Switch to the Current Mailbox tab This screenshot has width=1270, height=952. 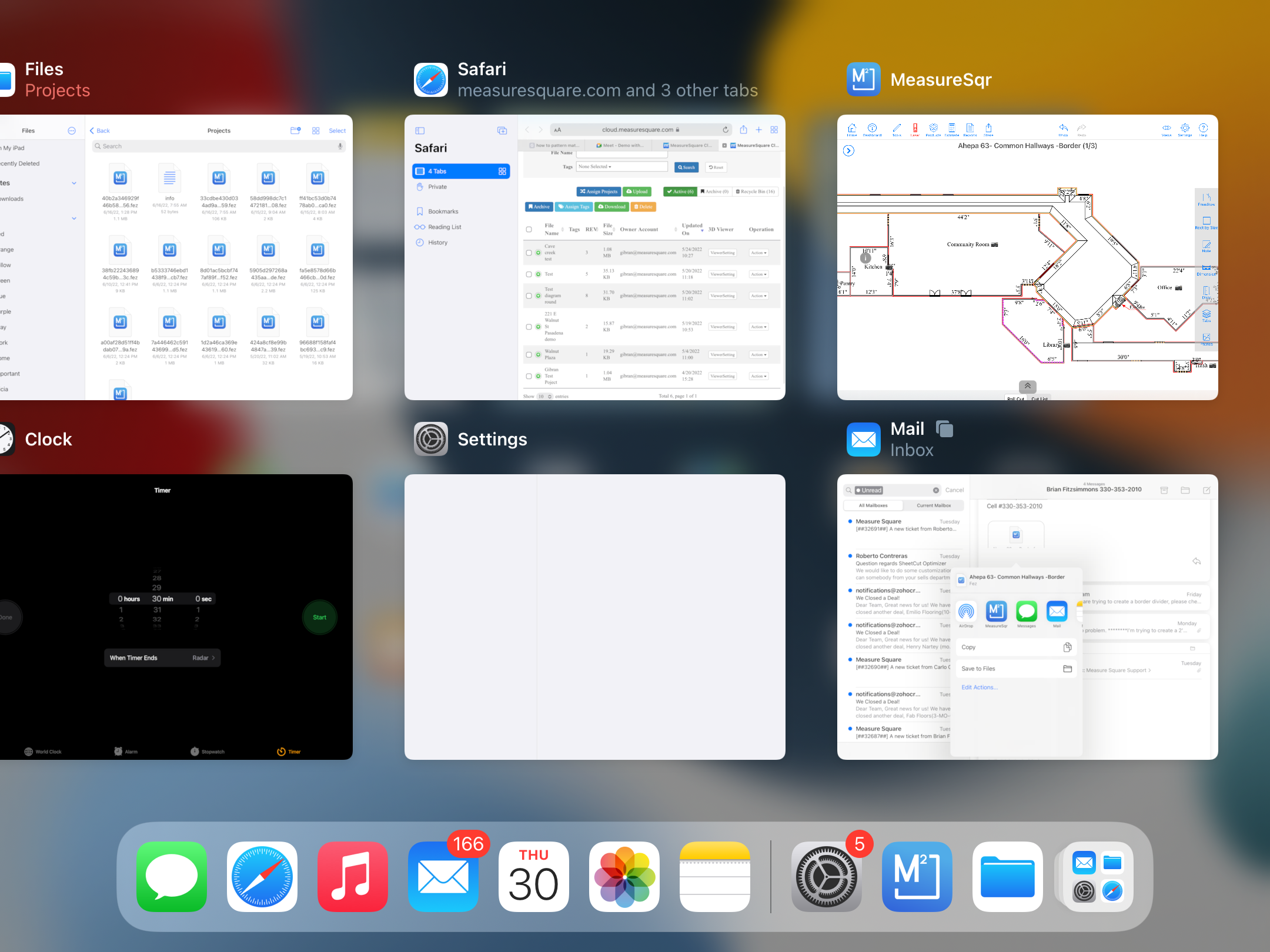click(x=934, y=505)
